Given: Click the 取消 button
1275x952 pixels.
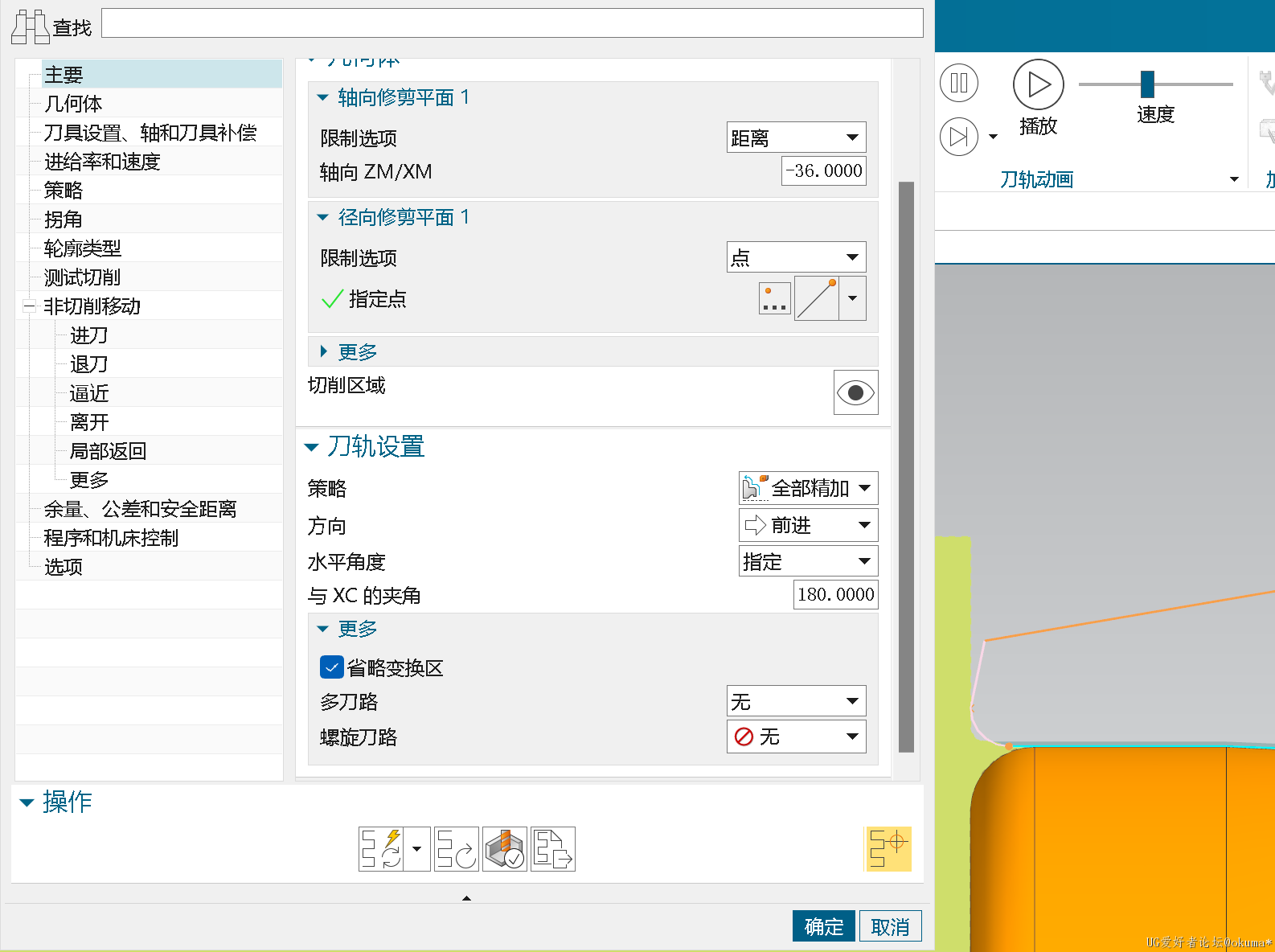Looking at the screenshot, I should 891,926.
